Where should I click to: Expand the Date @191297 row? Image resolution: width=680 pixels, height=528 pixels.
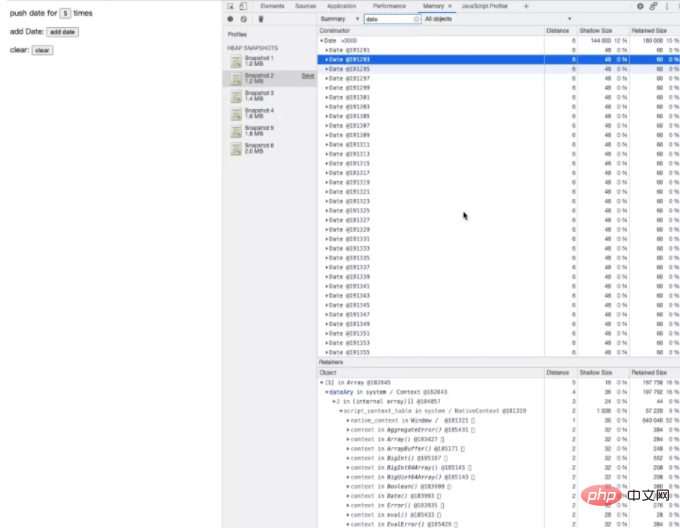[327, 78]
